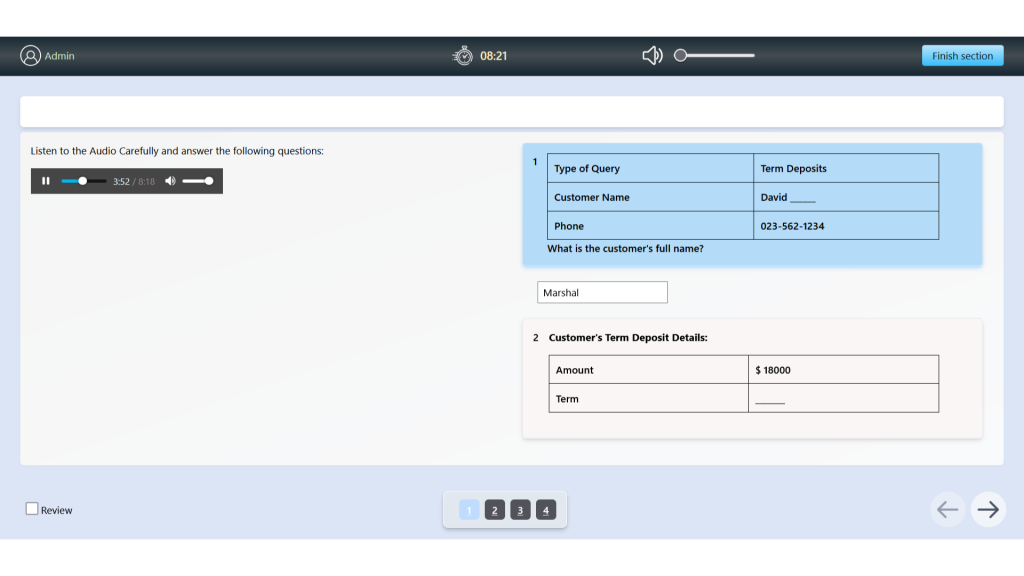The width and height of the screenshot is (1024, 576).
Task: Open the Admin profile icon
Action: (x=29, y=55)
